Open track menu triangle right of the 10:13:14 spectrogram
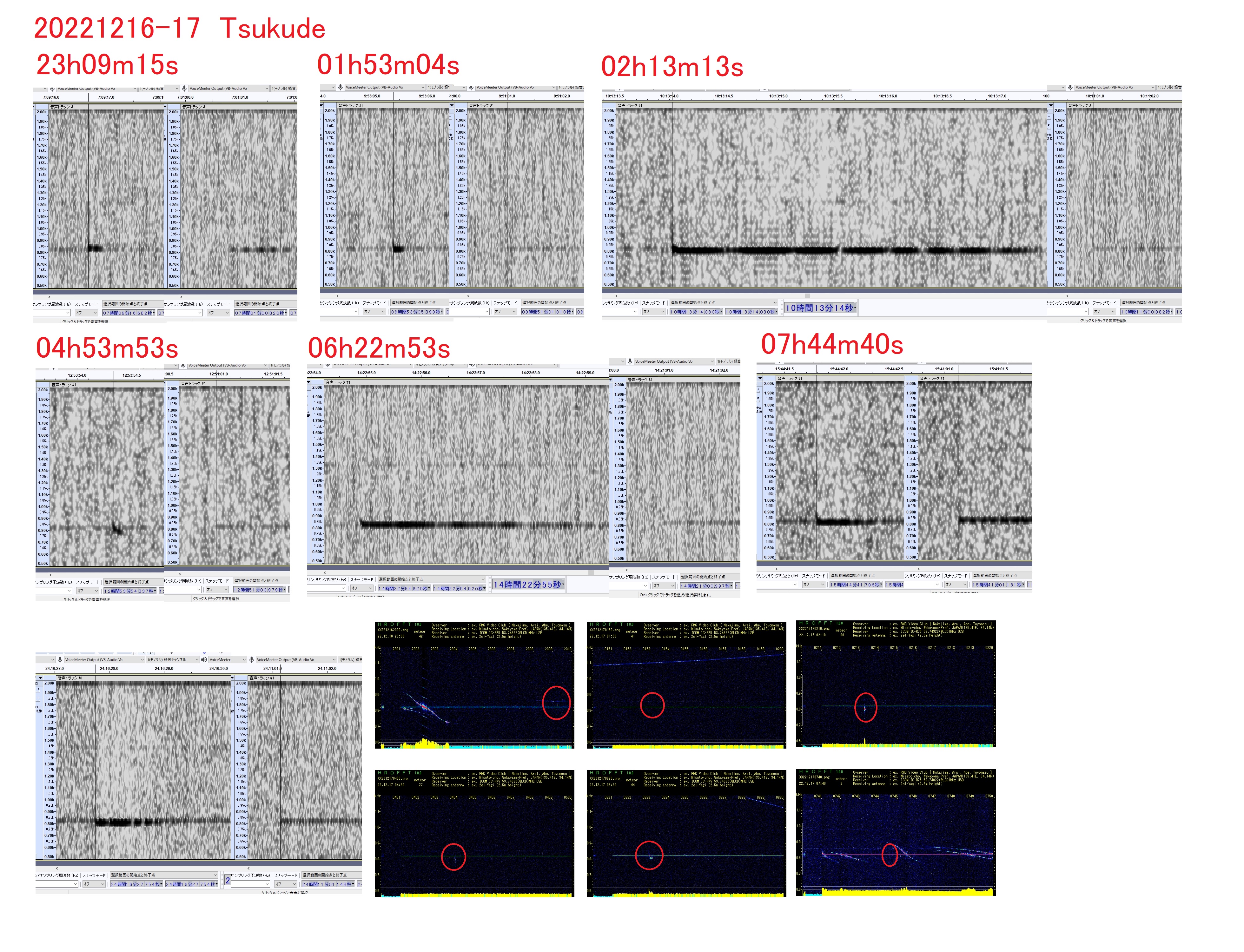 click(x=1050, y=105)
